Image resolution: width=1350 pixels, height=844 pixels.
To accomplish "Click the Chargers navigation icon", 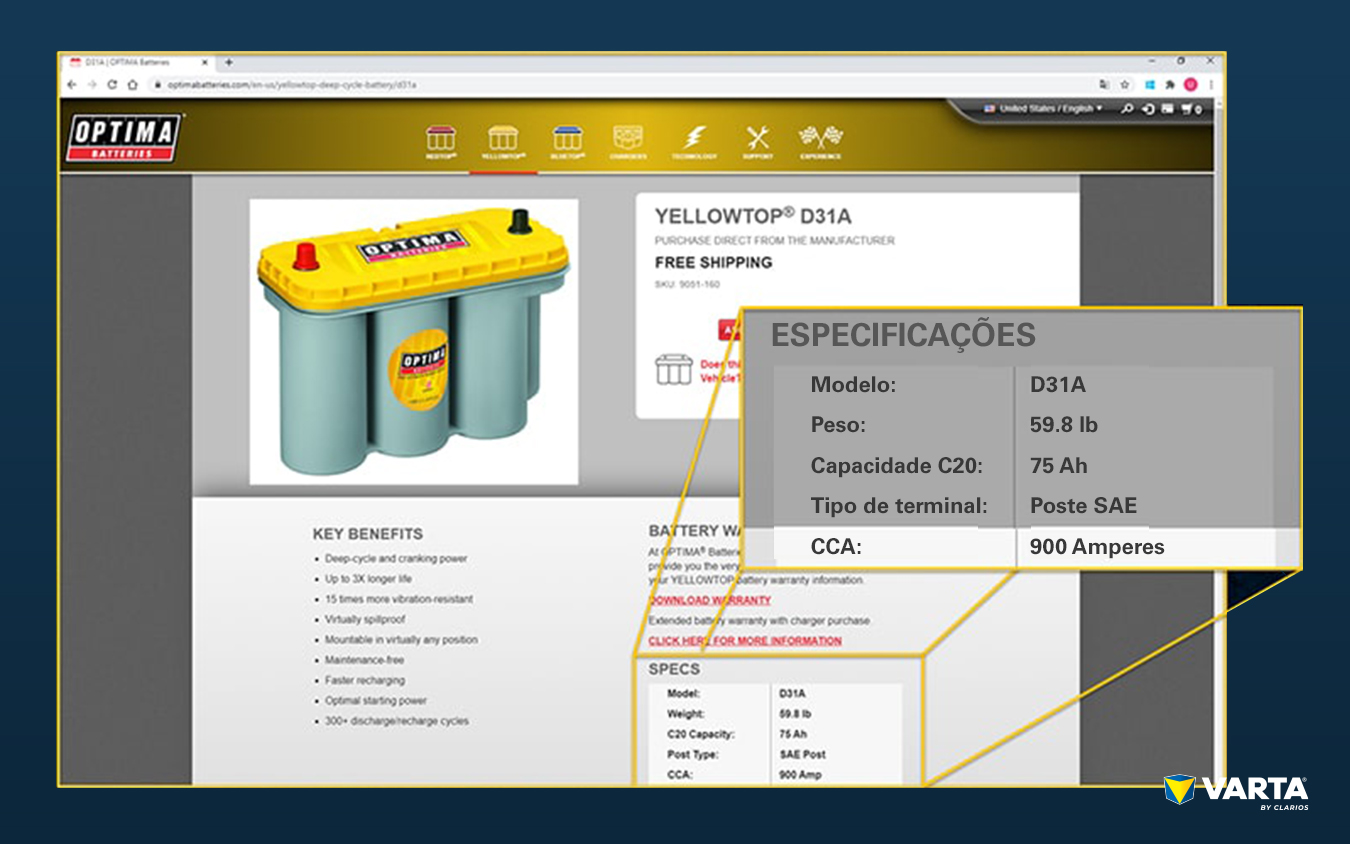I will (628, 141).
